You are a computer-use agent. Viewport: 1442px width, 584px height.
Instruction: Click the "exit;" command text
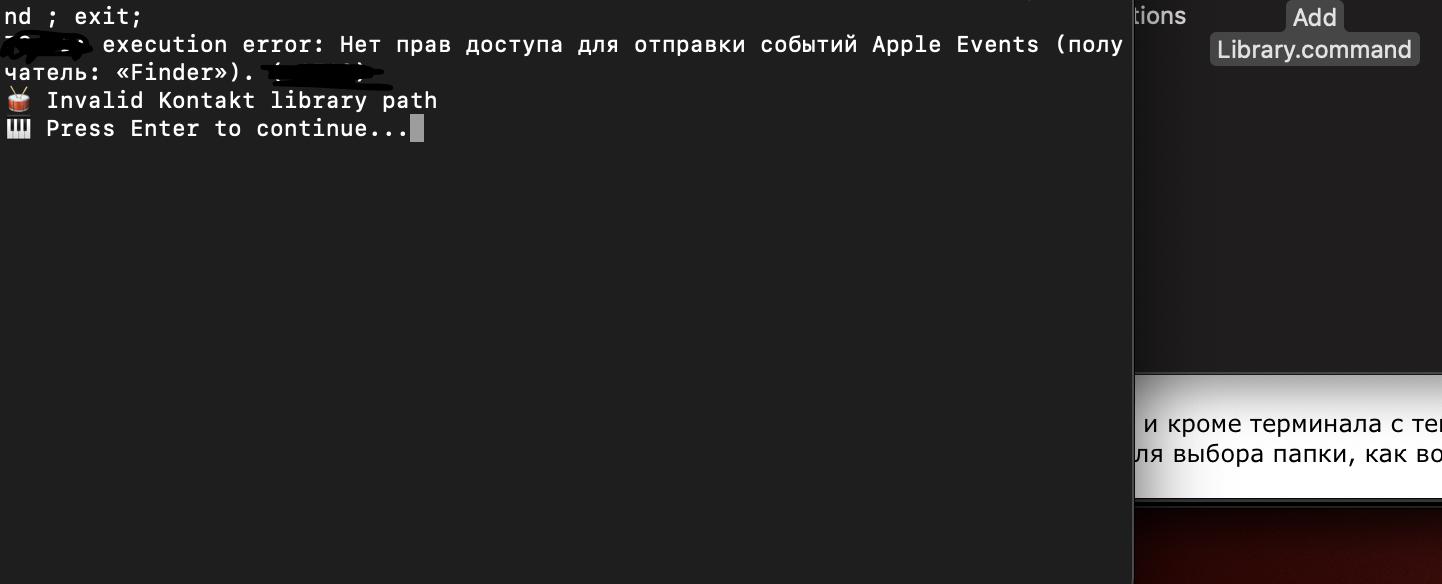pos(108,17)
